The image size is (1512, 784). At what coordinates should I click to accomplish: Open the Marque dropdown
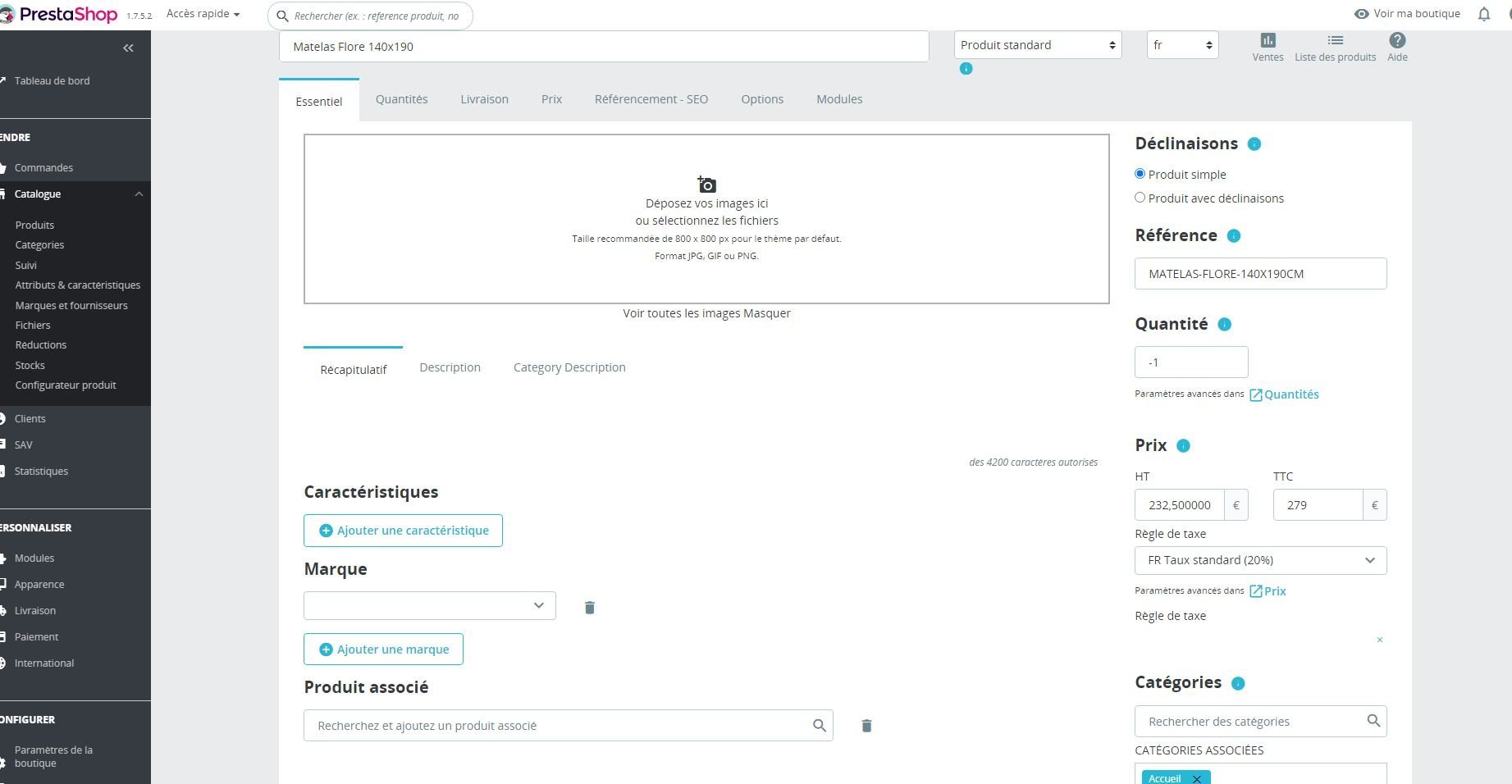(x=430, y=605)
